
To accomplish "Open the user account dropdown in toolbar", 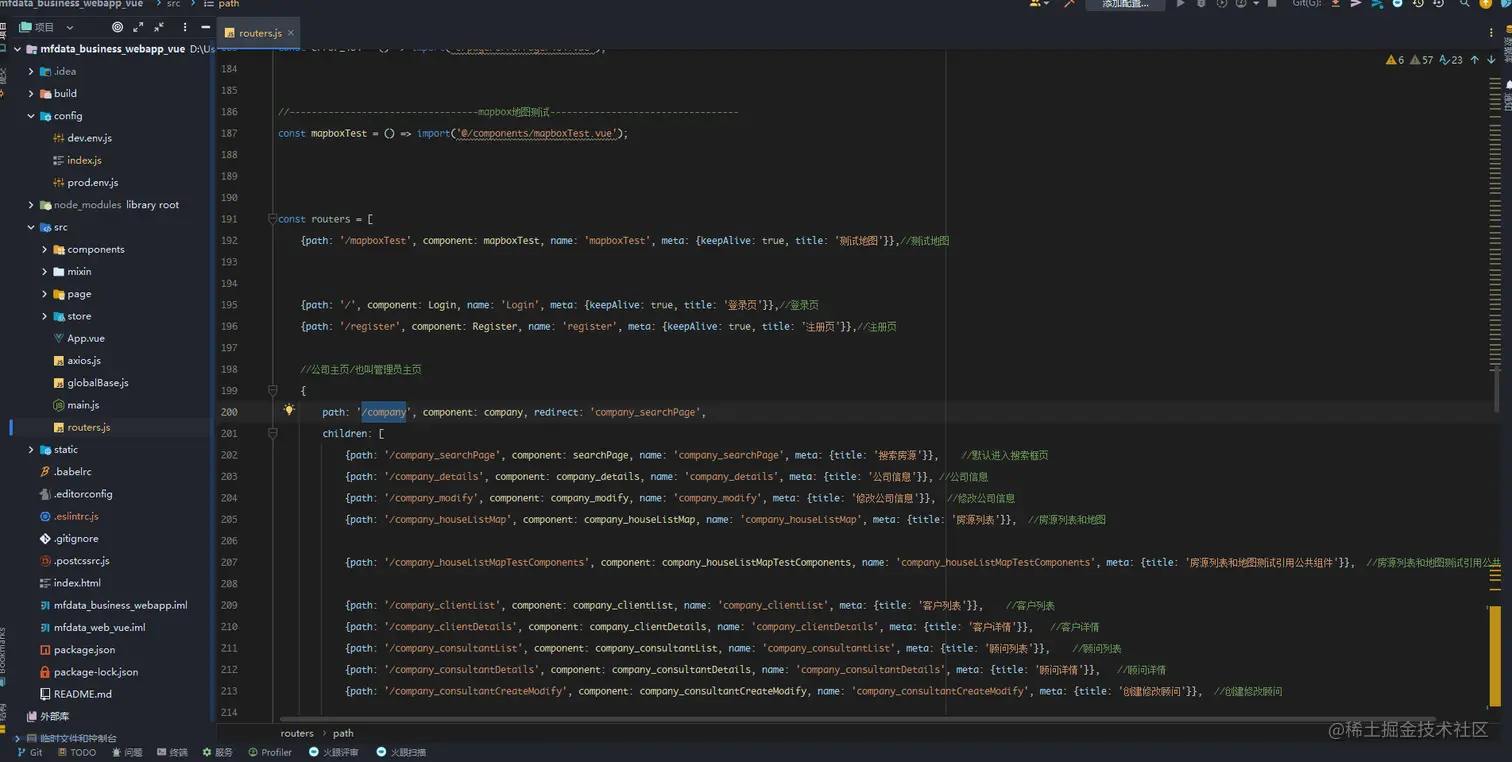I will 1040,4.
